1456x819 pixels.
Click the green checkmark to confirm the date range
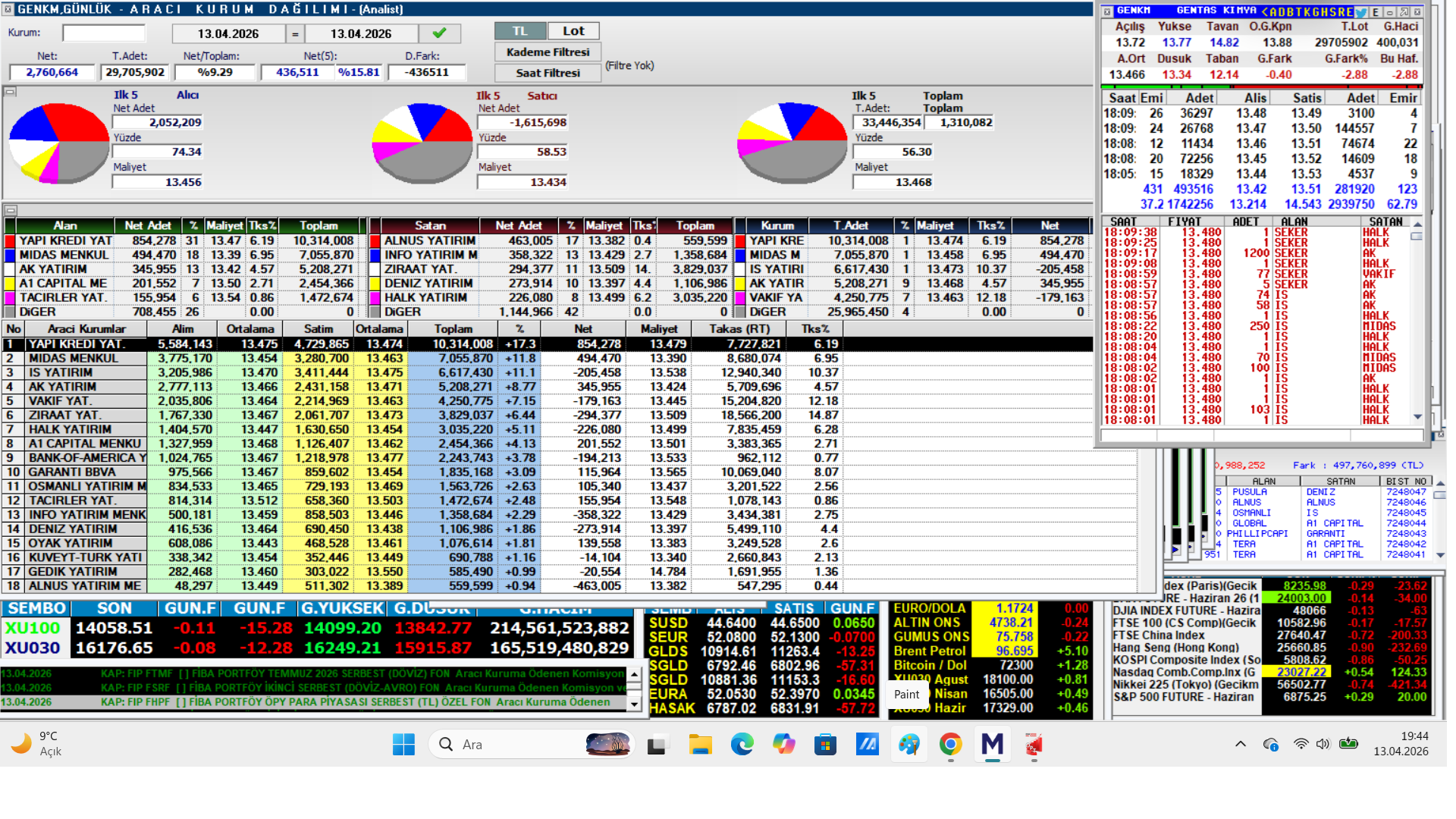tap(439, 33)
